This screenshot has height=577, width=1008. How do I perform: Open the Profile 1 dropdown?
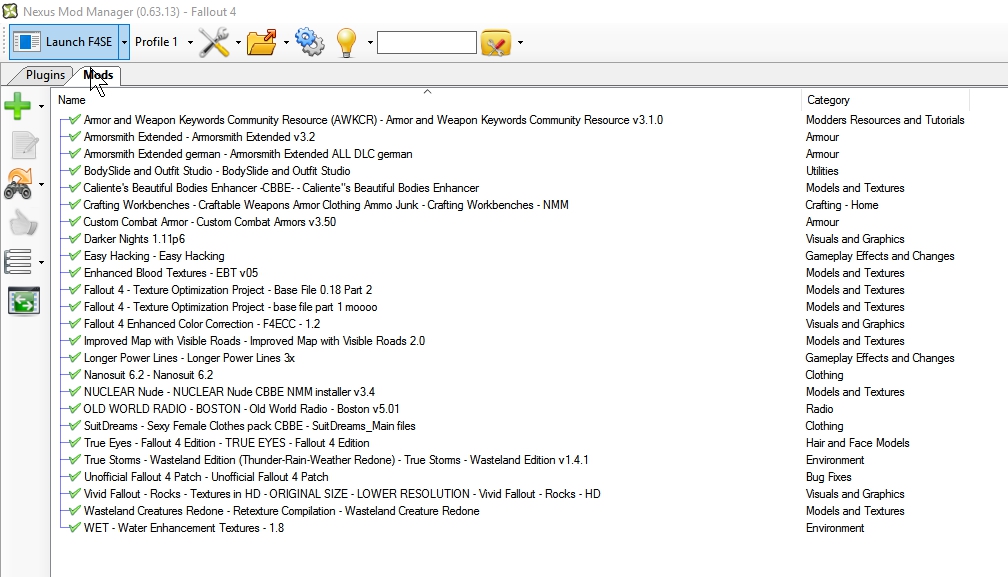coord(163,42)
